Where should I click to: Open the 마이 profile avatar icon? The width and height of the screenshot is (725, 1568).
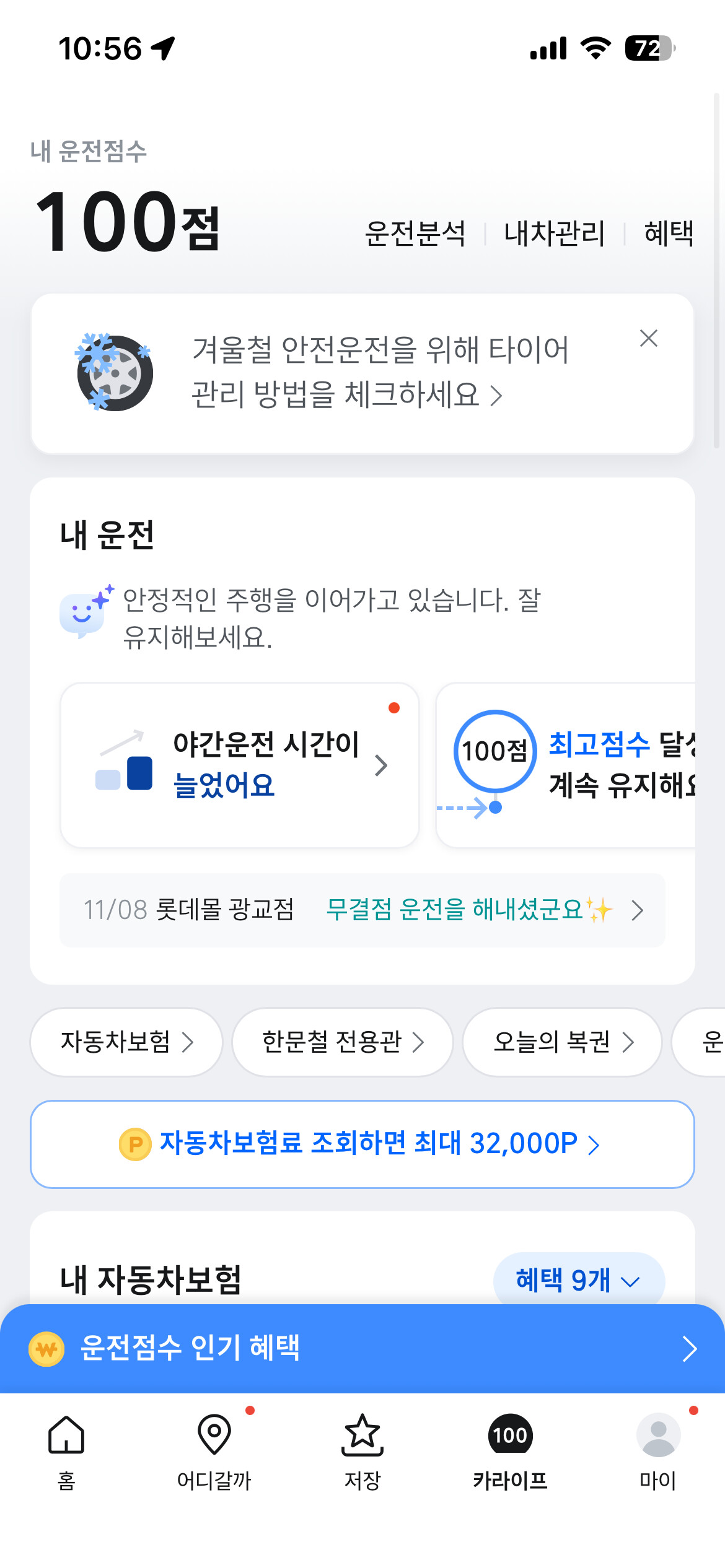[658, 1434]
